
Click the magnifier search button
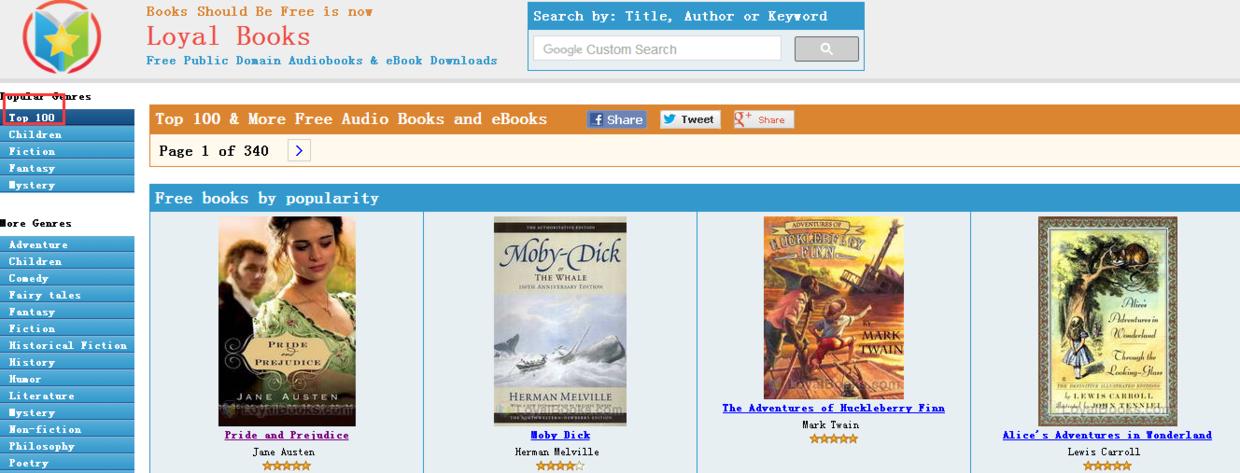(826, 48)
